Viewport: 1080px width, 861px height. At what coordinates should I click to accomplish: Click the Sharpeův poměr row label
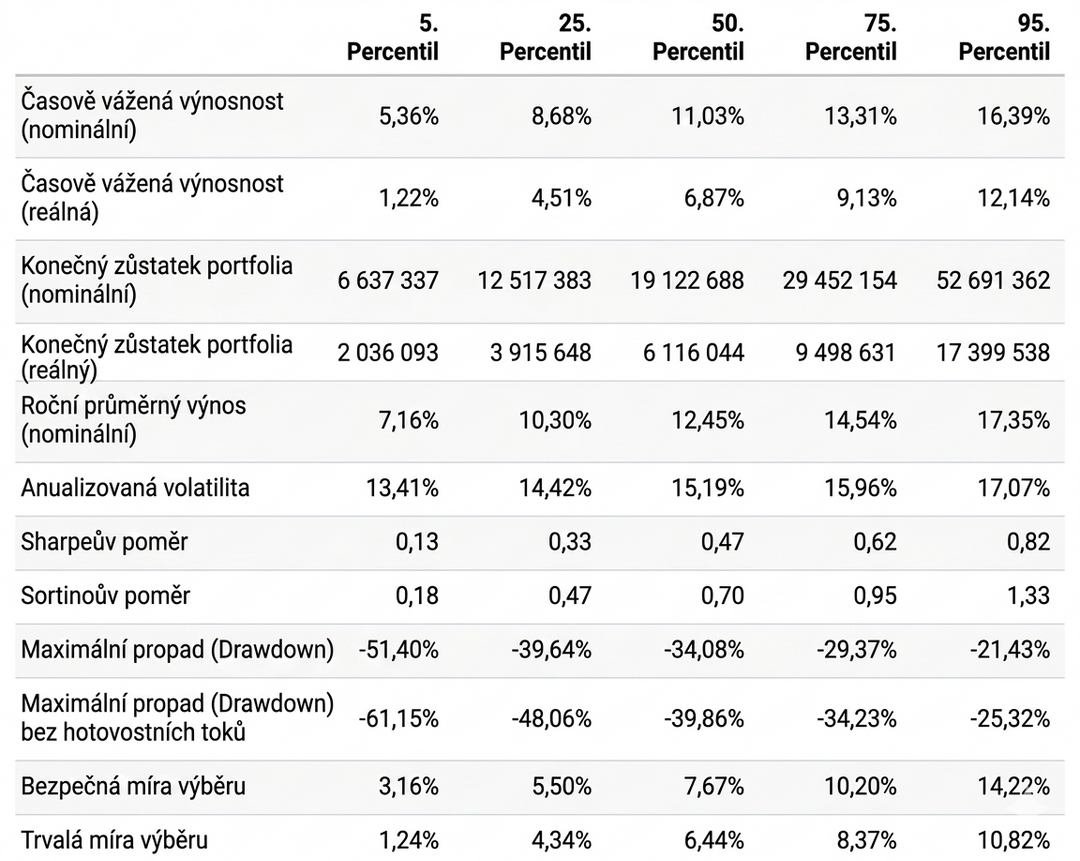tap(105, 542)
